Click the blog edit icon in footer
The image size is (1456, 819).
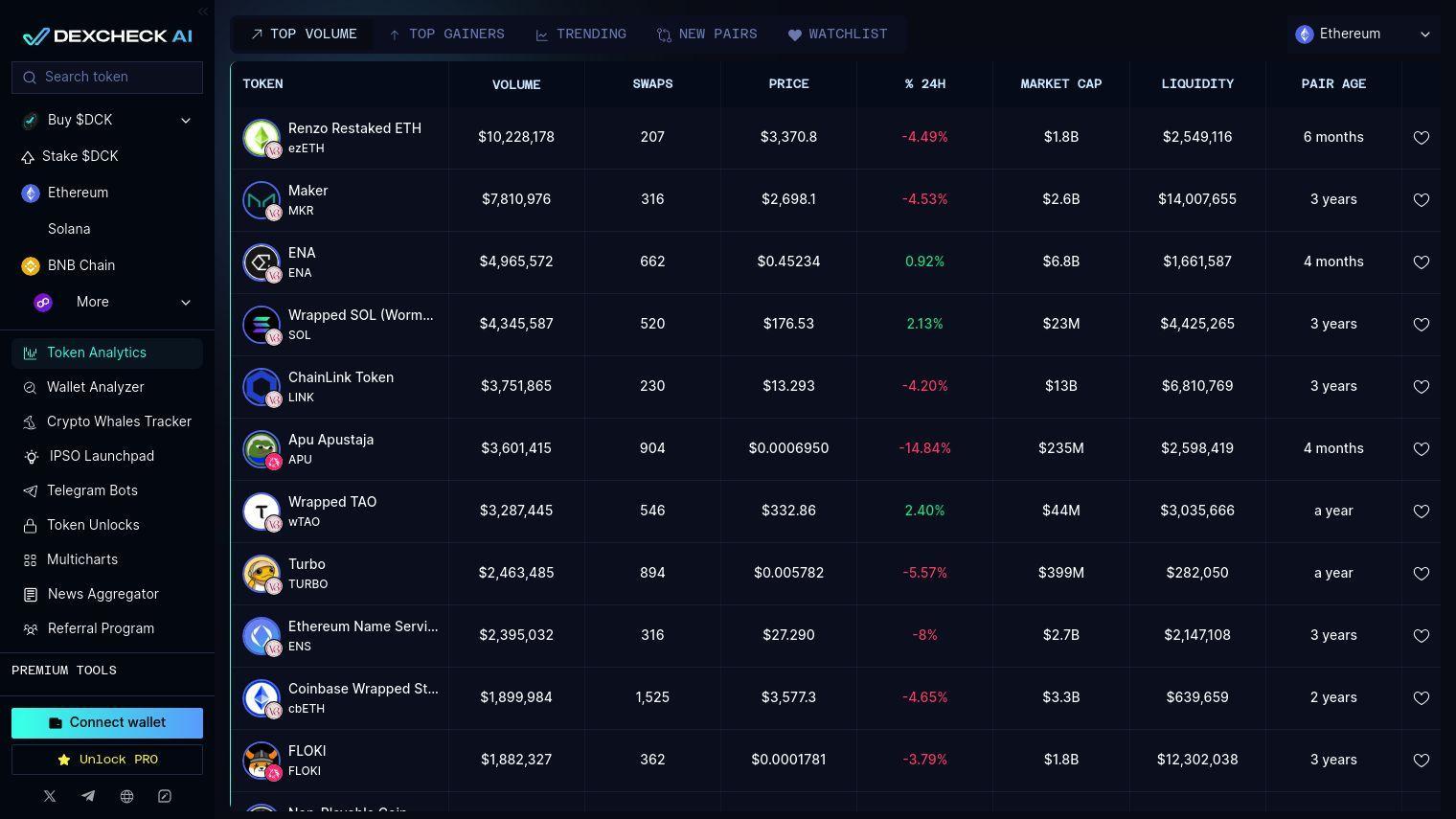[165, 796]
